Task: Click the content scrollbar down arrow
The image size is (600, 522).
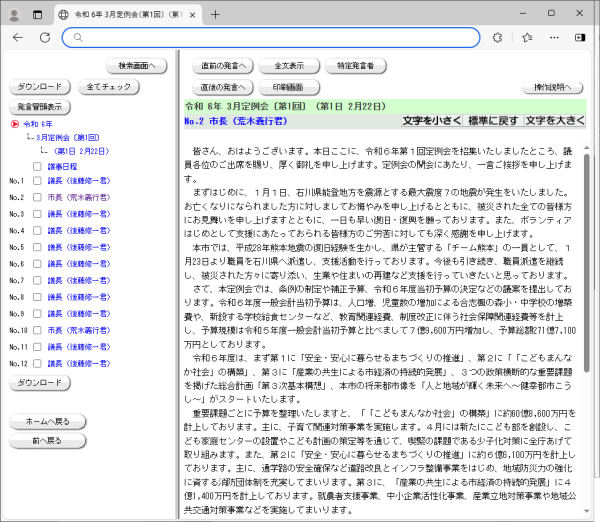Action: pyautogui.click(x=587, y=511)
